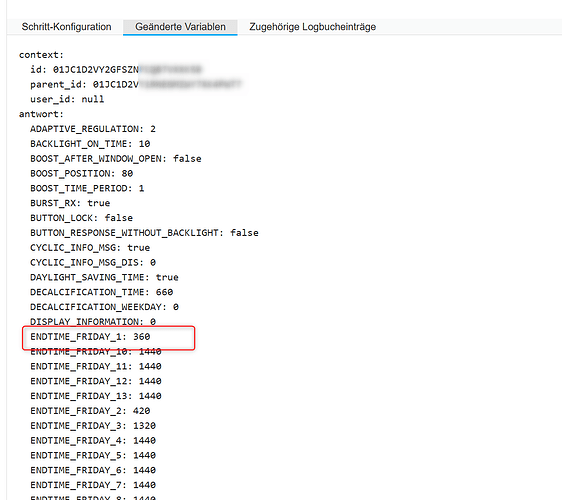Click the BOOST_POSITION: 80 line
The width and height of the screenshot is (562, 500).
pyautogui.click(x=81, y=173)
